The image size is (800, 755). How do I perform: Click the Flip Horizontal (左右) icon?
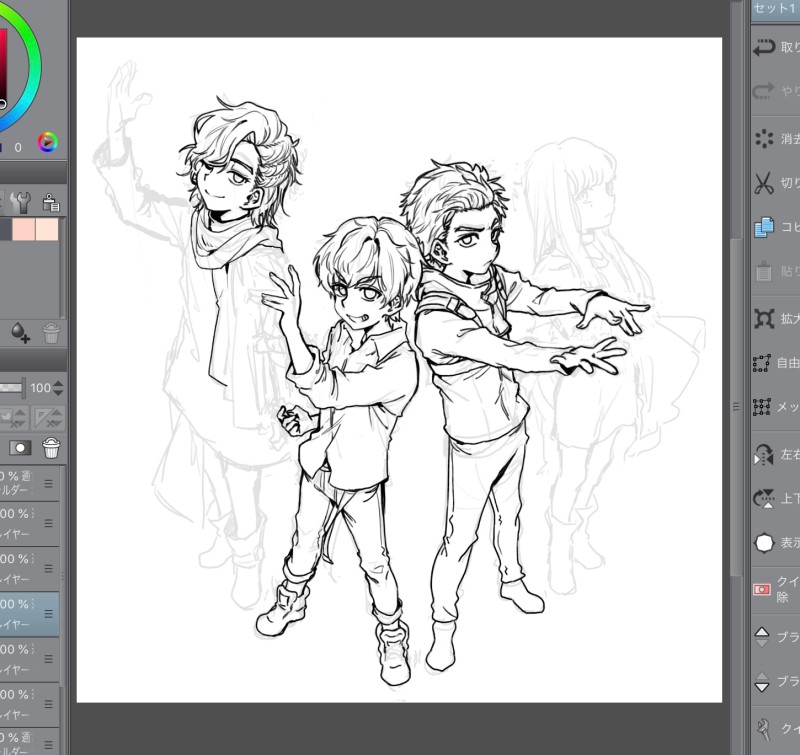coord(764,455)
